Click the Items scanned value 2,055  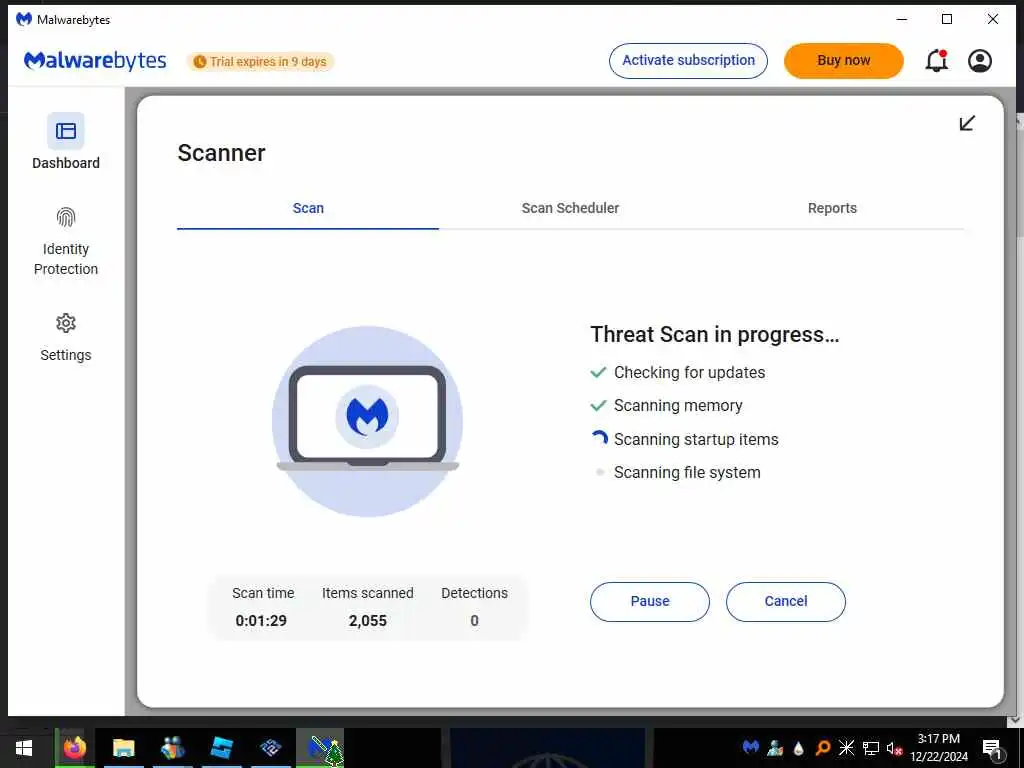pos(368,620)
